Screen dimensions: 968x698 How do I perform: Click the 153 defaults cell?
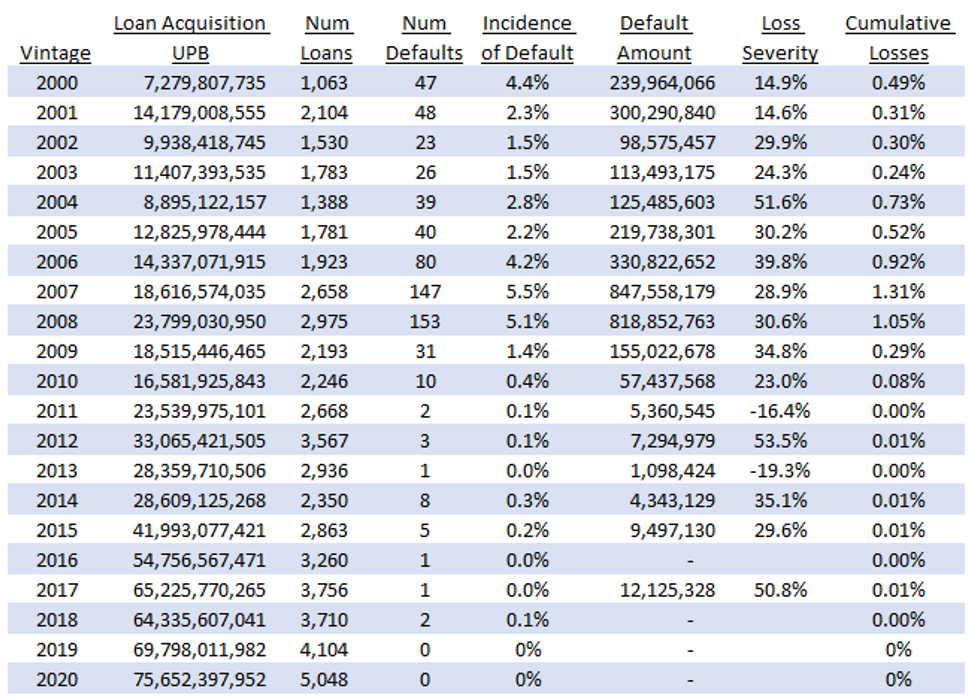click(425, 322)
